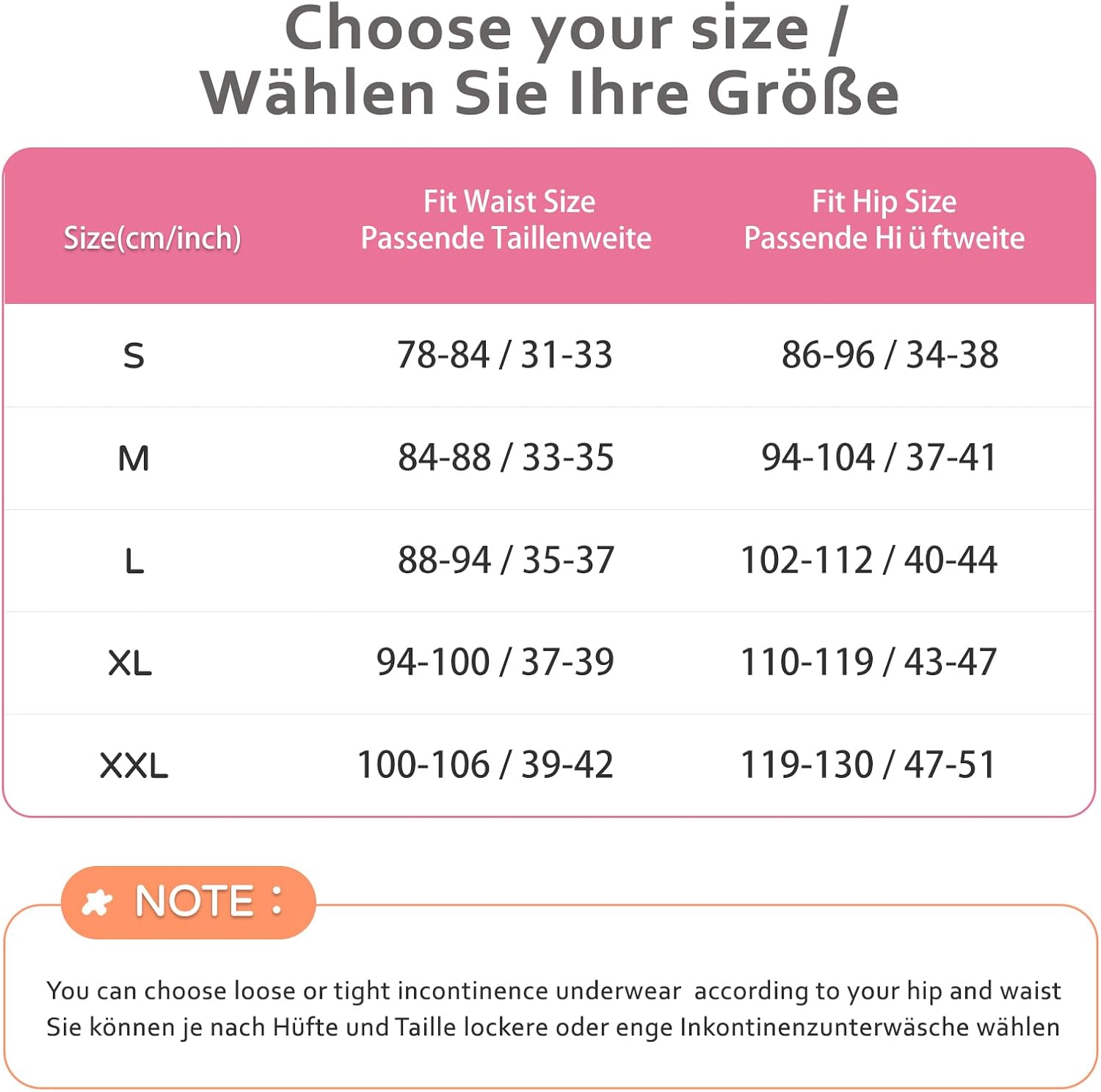Image resolution: width=1101 pixels, height=1092 pixels.
Task: Click the asterisk icon beside NOTE
Action: click(97, 902)
